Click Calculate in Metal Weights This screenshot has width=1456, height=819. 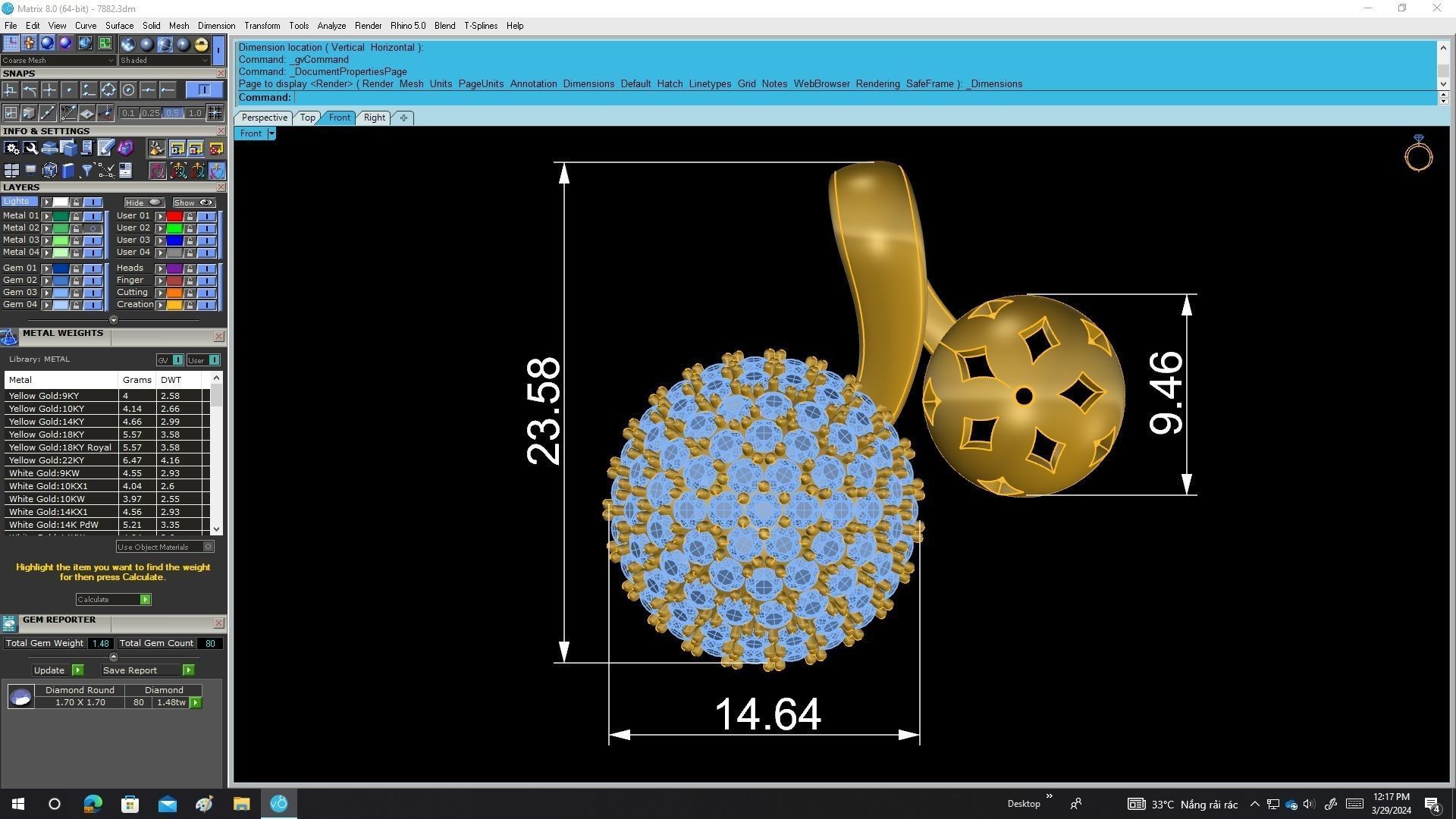pyautogui.click(x=113, y=599)
